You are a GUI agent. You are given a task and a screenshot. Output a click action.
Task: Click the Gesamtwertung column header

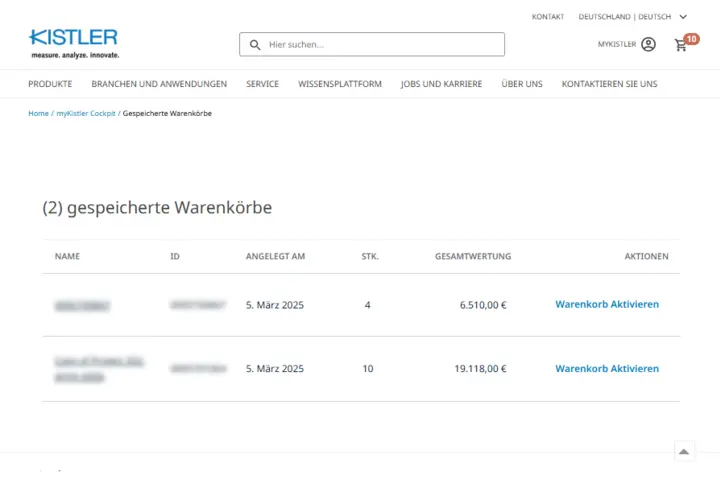tap(473, 256)
